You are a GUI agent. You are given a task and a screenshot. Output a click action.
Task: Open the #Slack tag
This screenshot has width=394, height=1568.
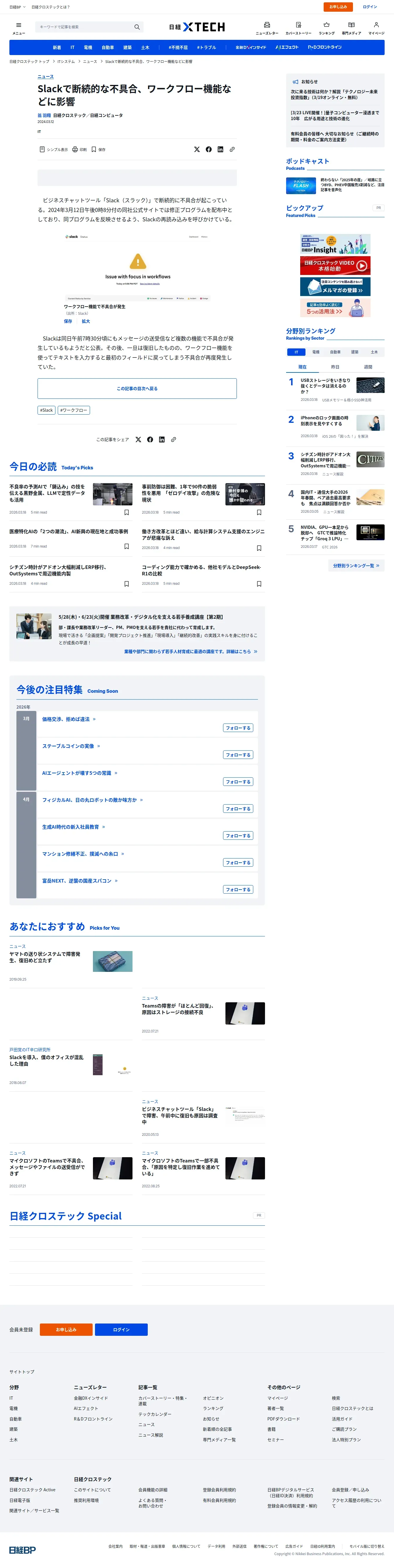46,410
